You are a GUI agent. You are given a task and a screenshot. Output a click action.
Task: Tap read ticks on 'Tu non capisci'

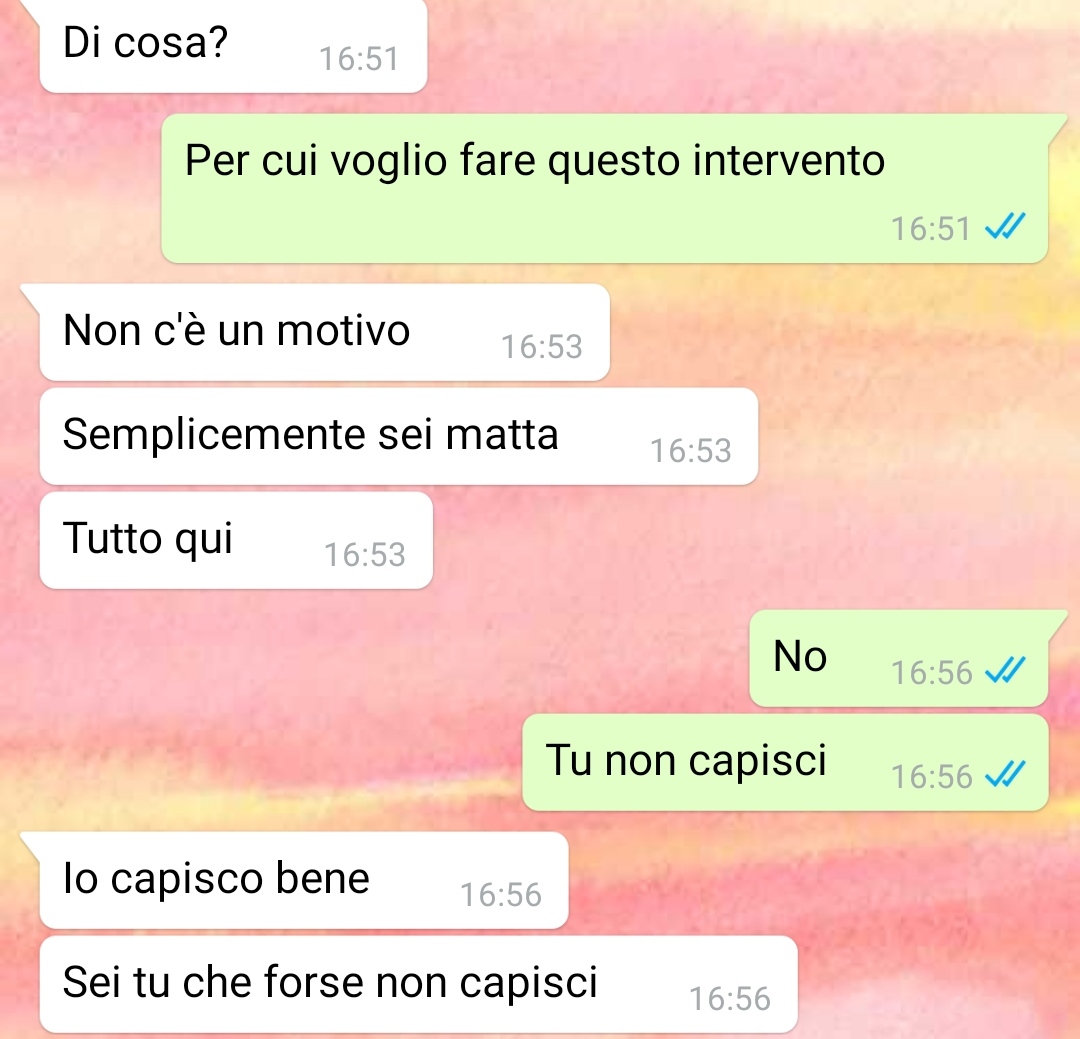click(x=1005, y=774)
